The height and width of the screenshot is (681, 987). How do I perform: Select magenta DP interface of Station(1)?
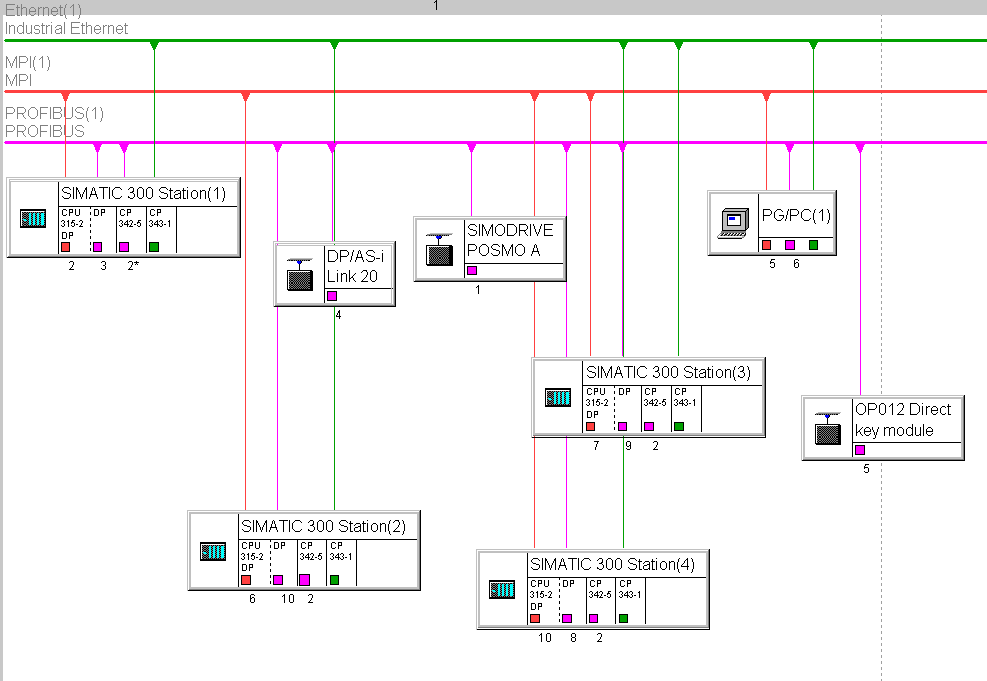click(x=98, y=247)
